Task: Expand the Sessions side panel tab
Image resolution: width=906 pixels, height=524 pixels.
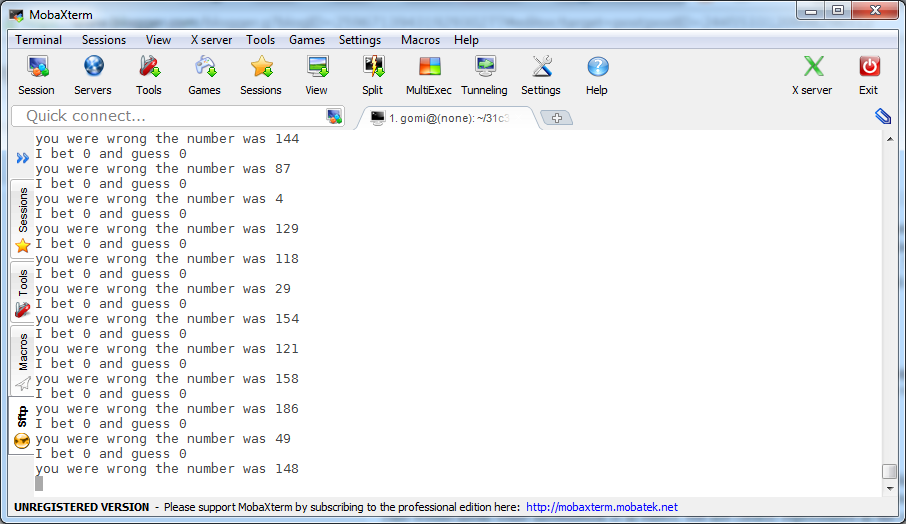Action: (22, 218)
